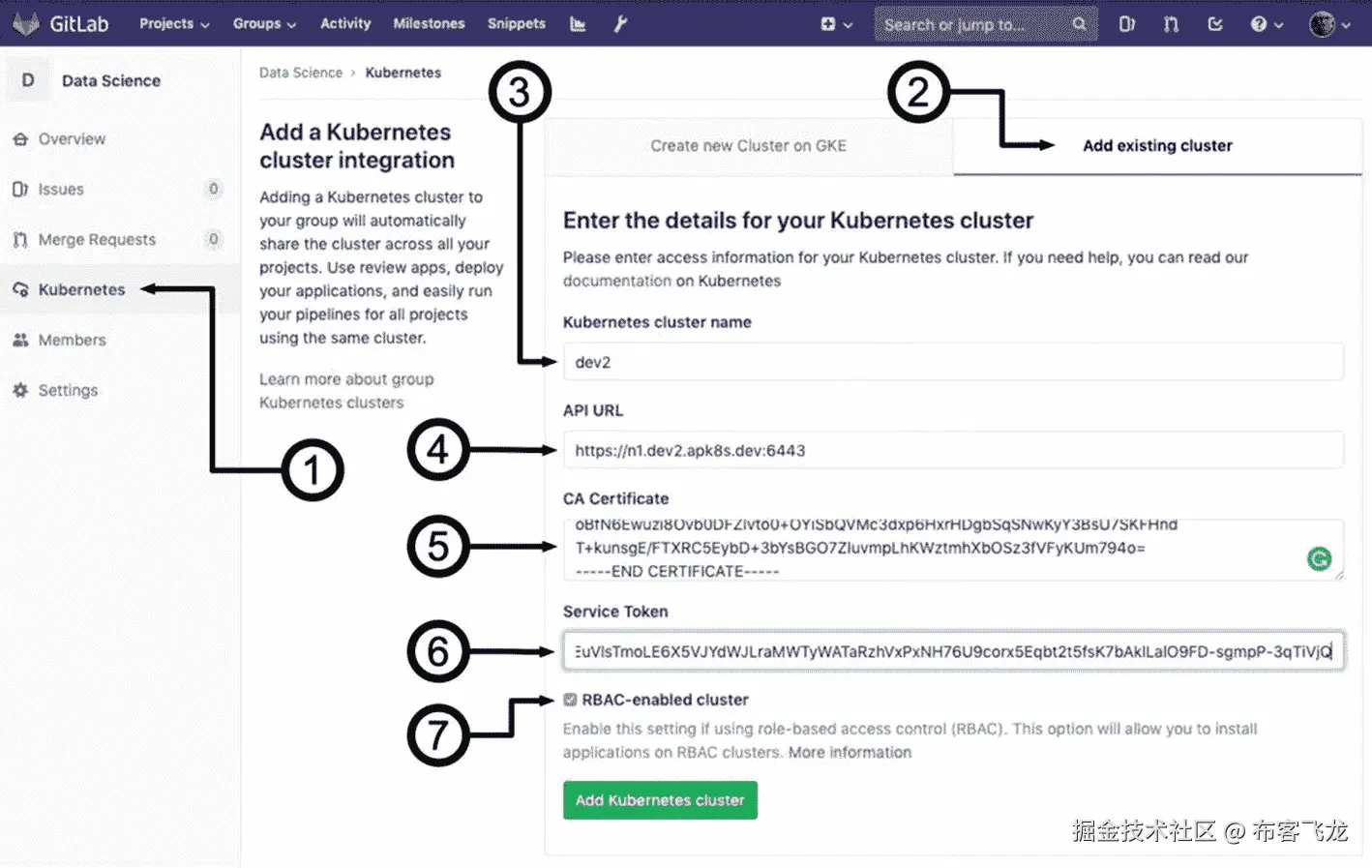The height and width of the screenshot is (868, 1372).
Task: Open merge requests icon in top bar
Action: click(1171, 24)
